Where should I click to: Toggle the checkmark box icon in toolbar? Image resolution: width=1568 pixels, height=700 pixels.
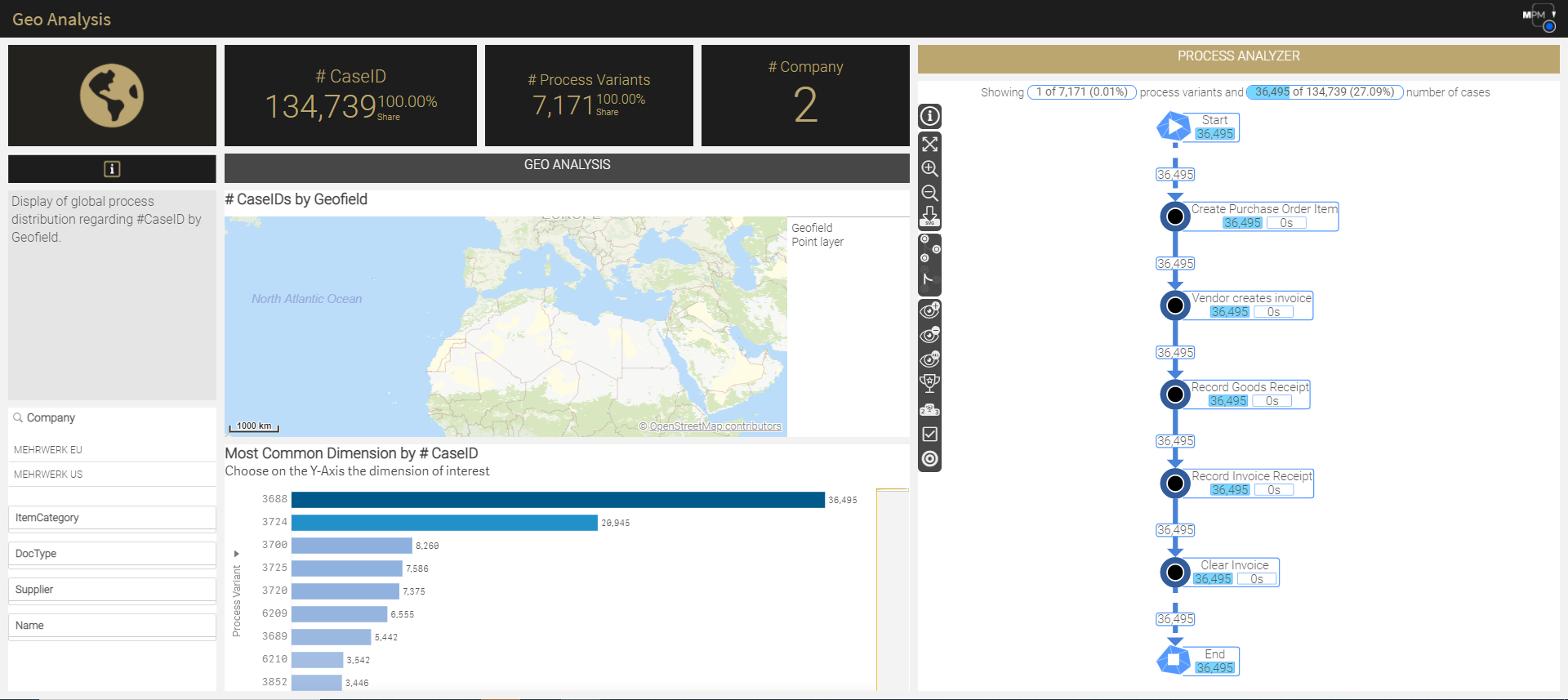tap(929, 435)
